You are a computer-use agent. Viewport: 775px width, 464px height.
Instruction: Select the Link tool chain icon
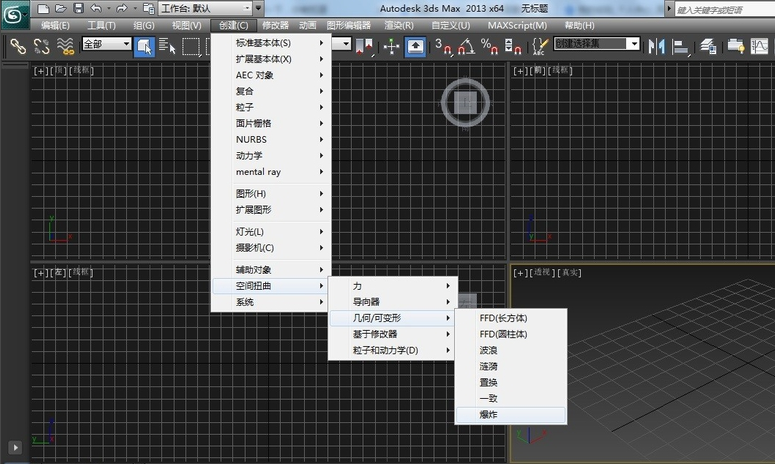[18, 46]
